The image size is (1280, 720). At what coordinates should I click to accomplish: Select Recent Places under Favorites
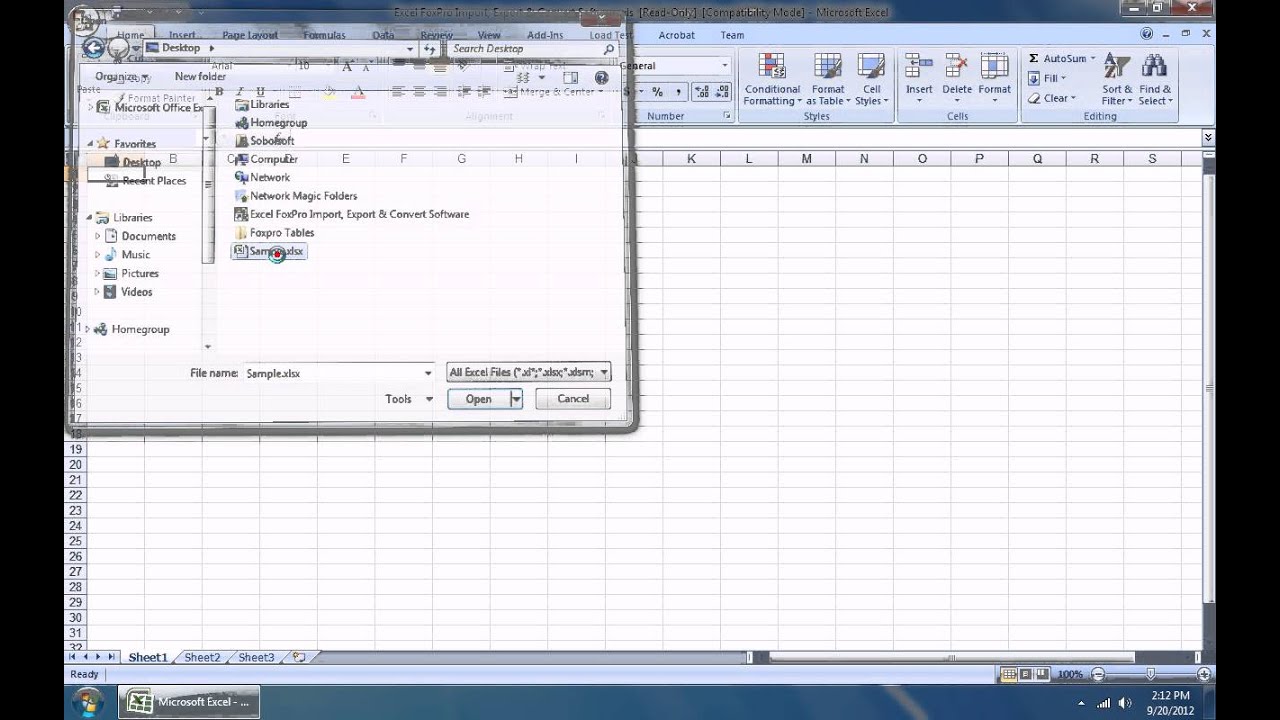tap(146, 181)
